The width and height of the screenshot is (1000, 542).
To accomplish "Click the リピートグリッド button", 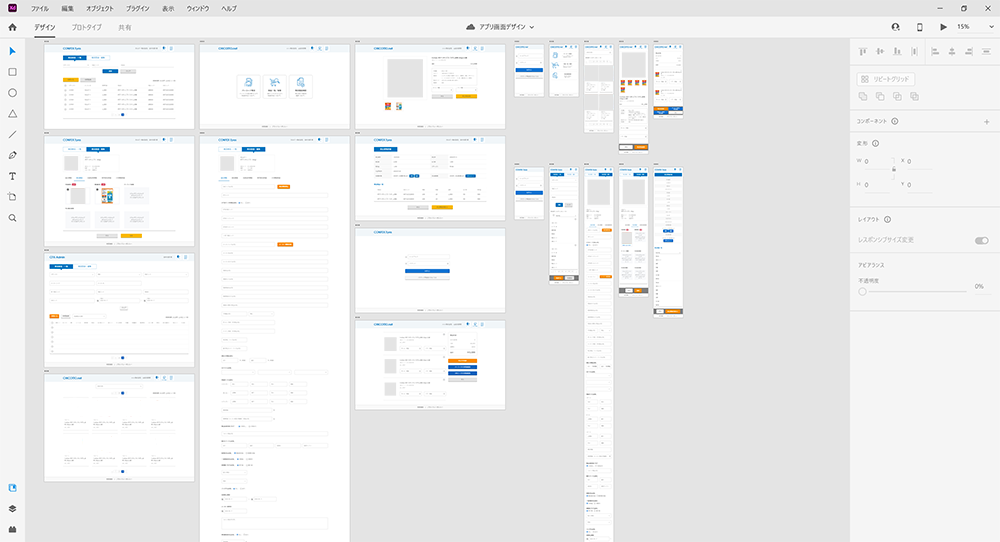I will point(886,79).
